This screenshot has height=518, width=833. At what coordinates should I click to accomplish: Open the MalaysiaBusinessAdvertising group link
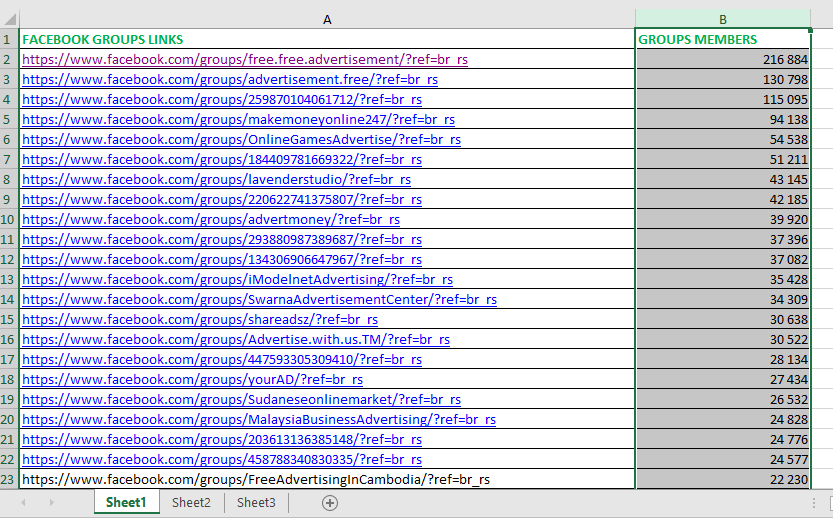(259, 420)
